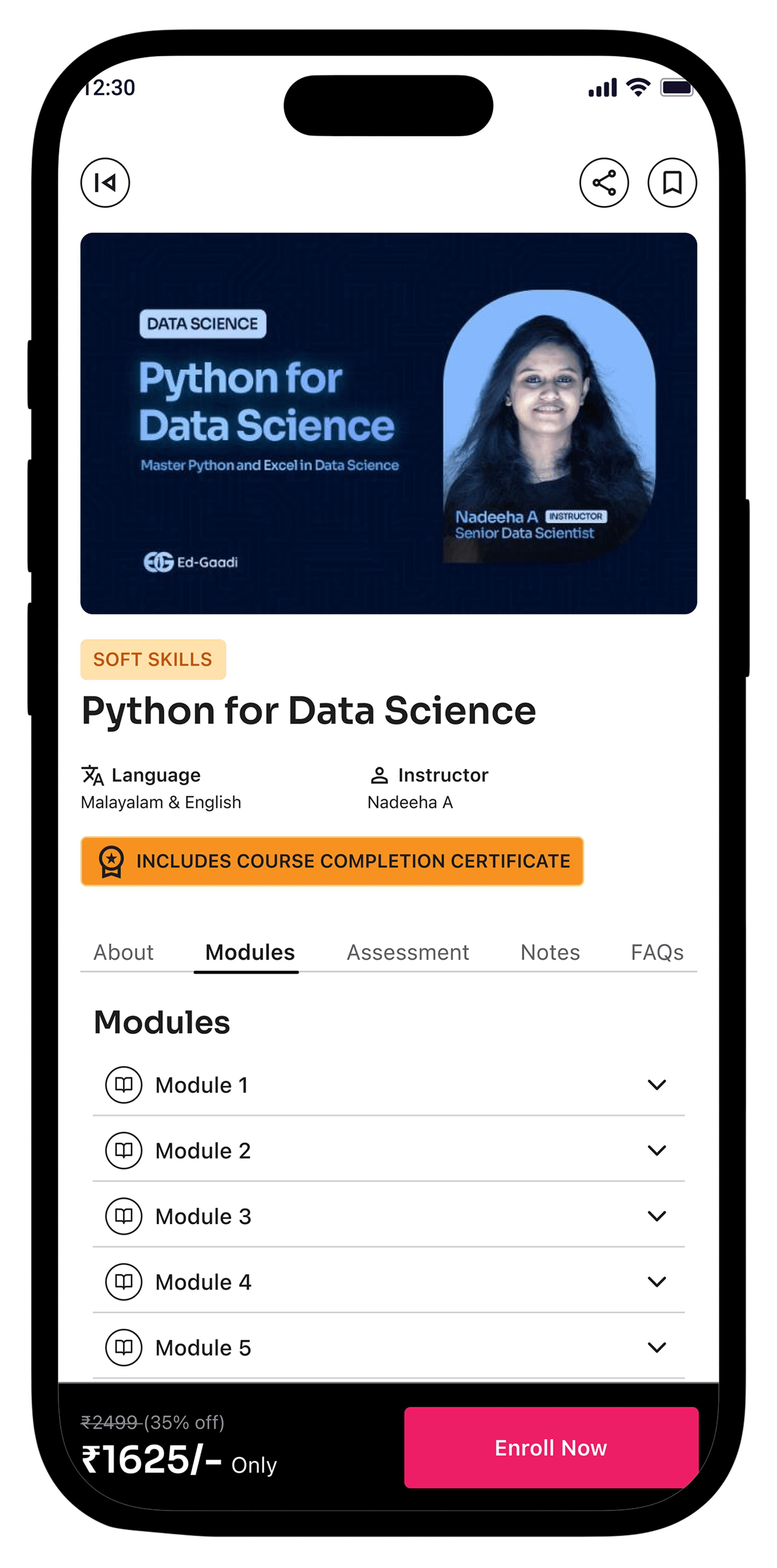The image size is (777, 1568).
Task: Show the FAQs tab
Action: click(x=657, y=952)
